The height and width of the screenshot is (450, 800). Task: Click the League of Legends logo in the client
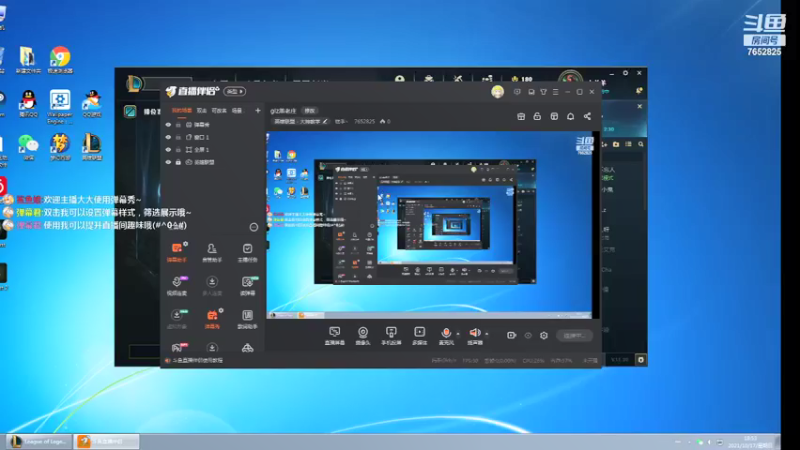point(135,83)
